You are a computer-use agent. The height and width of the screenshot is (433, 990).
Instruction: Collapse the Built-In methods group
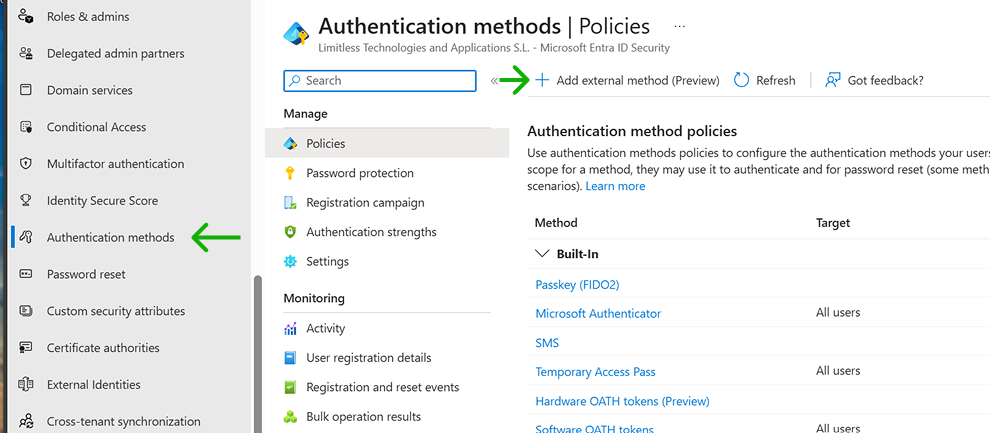542,255
